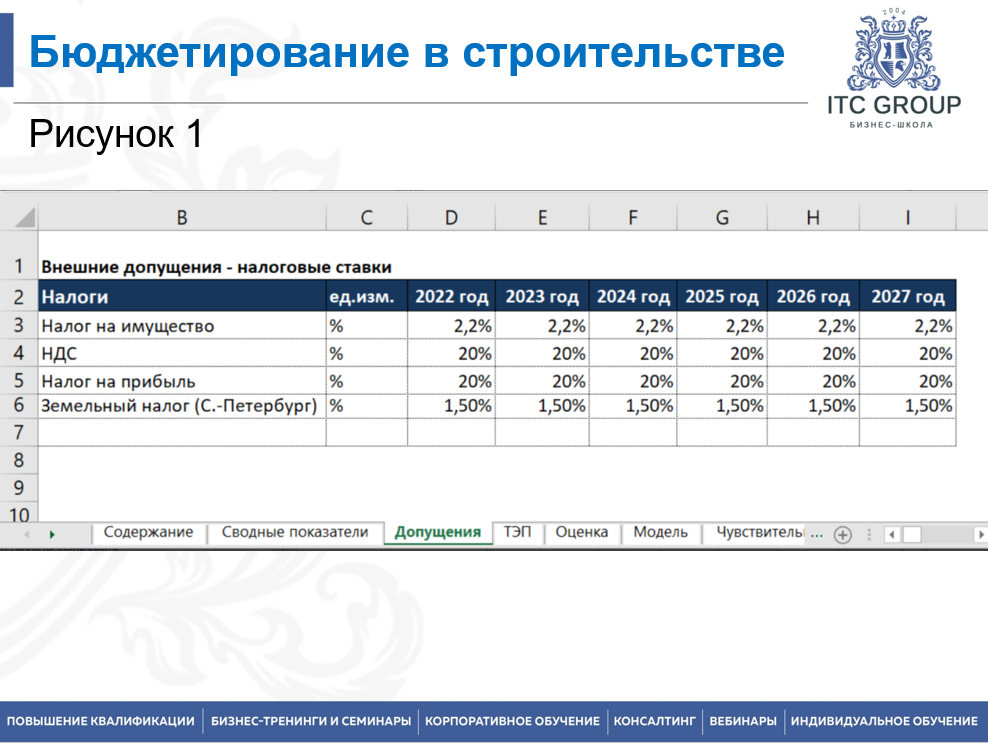Open the Сводные показатели sheet tab
The image size is (988, 743).
click(x=295, y=533)
